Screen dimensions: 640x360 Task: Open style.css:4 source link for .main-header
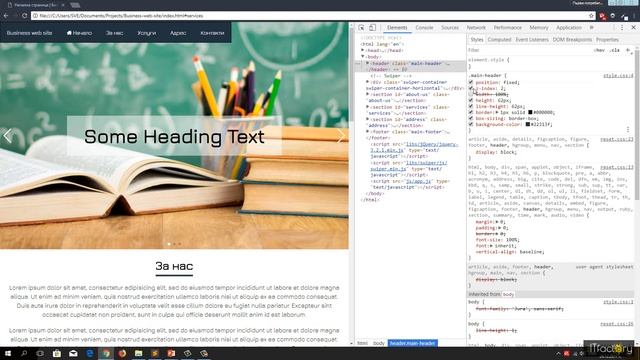click(618, 76)
